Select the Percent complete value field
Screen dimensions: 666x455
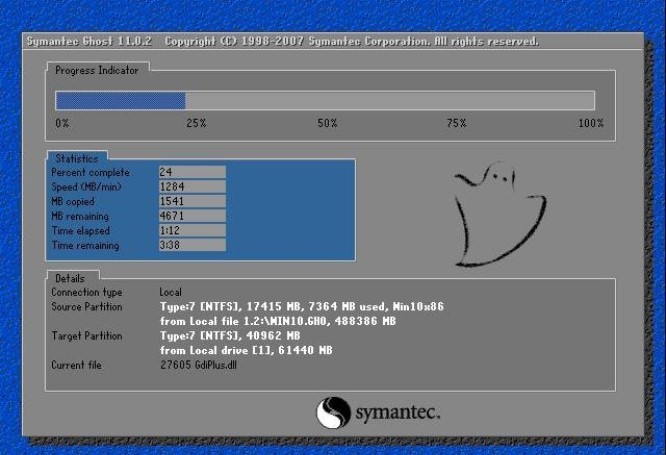point(191,172)
